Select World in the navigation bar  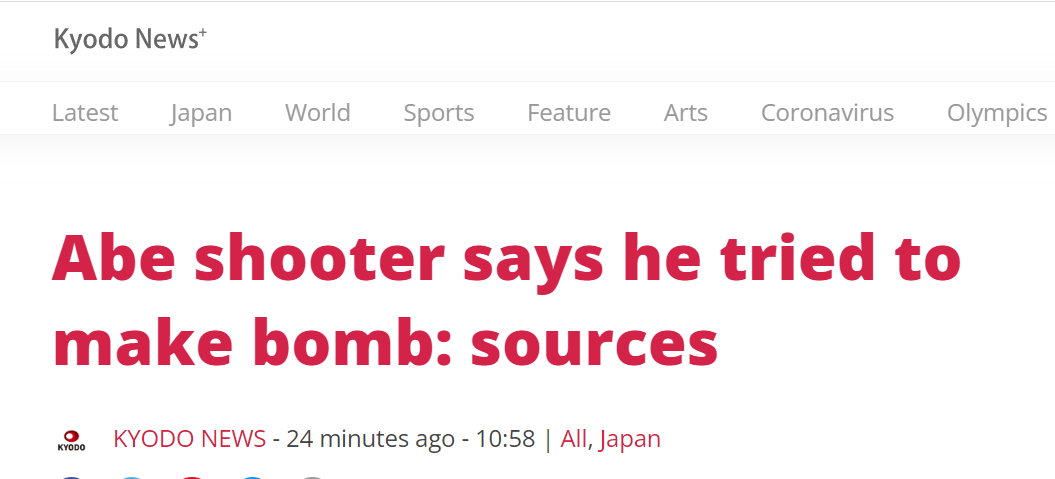coord(318,112)
